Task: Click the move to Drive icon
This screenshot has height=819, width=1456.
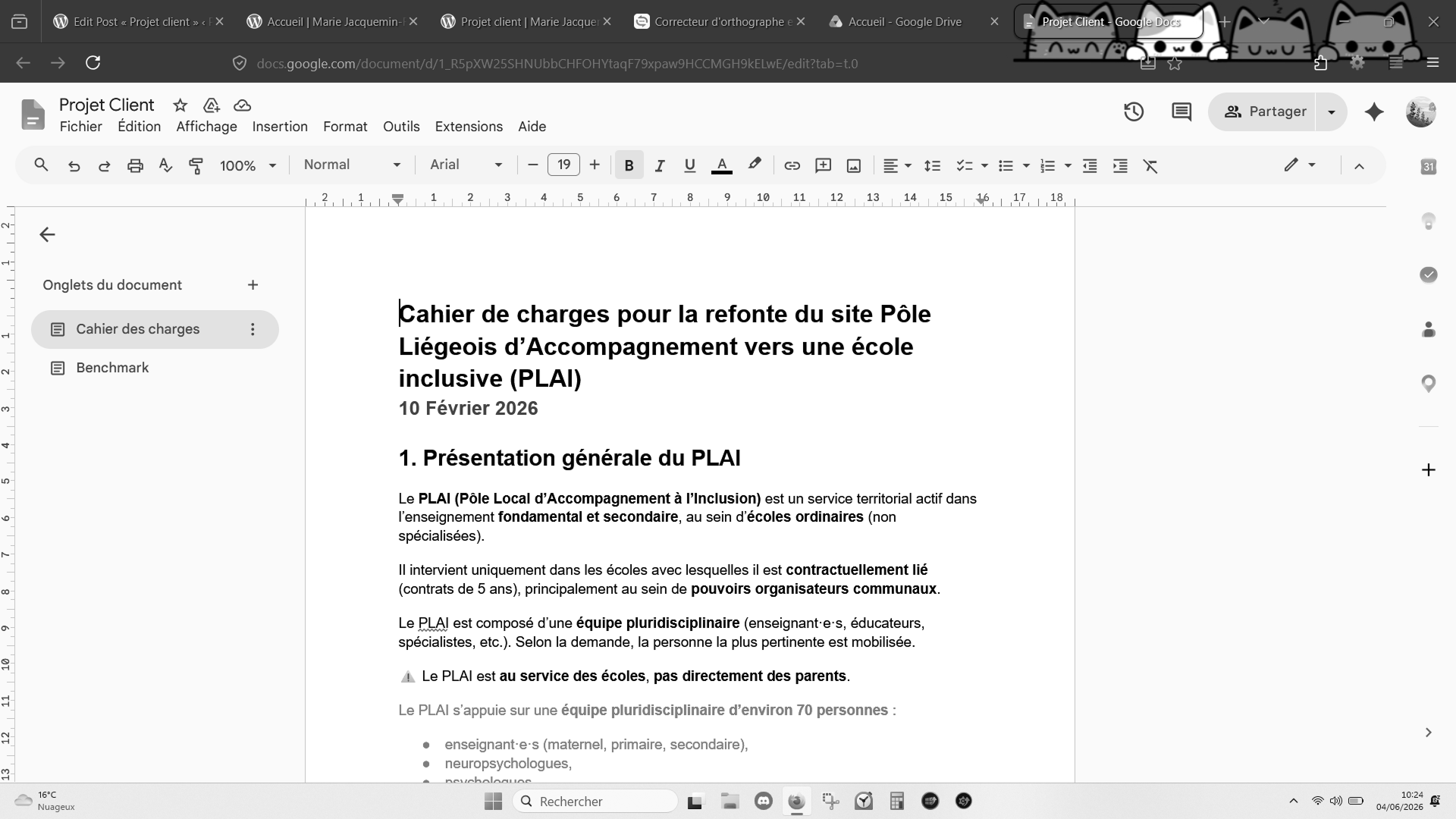Action: 212,105
